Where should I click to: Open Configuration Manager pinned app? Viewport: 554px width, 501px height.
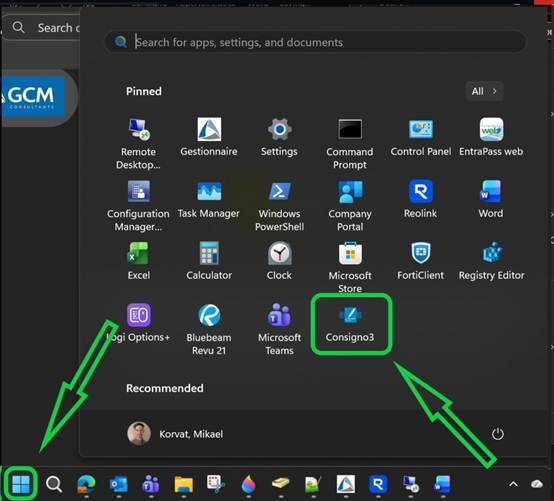138,205
